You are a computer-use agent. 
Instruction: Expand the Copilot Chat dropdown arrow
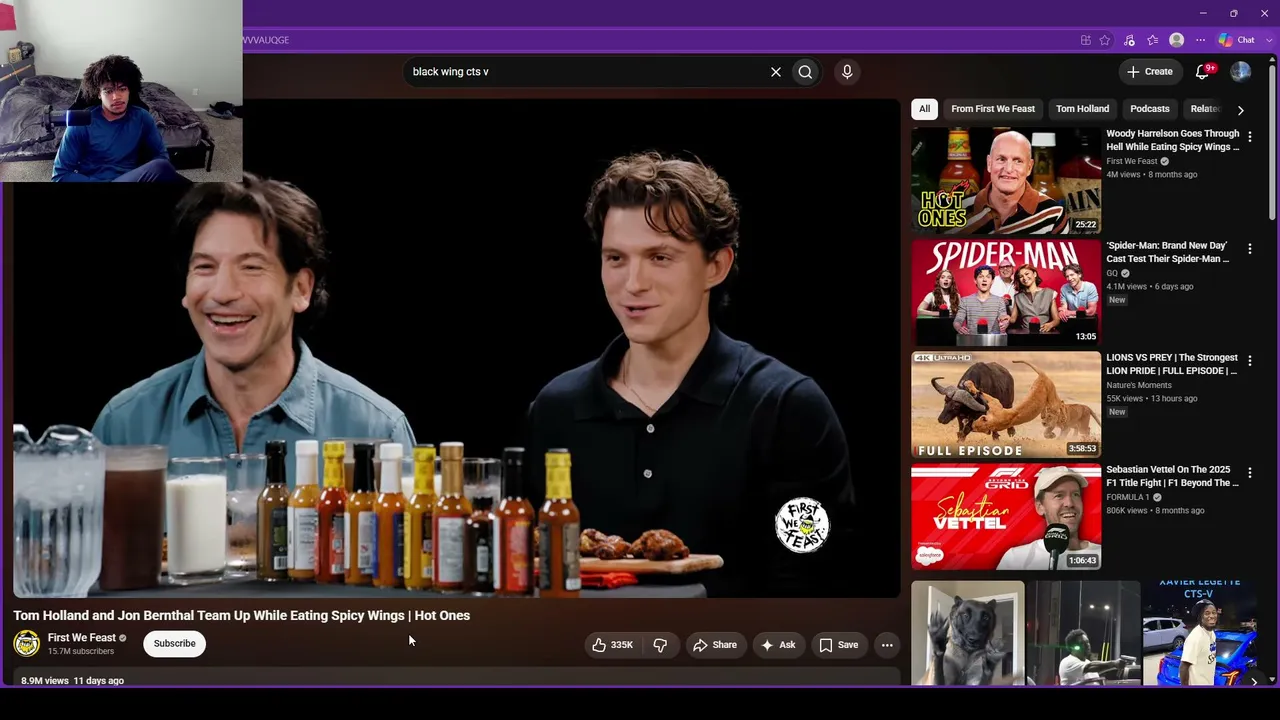click(1267, 40)
